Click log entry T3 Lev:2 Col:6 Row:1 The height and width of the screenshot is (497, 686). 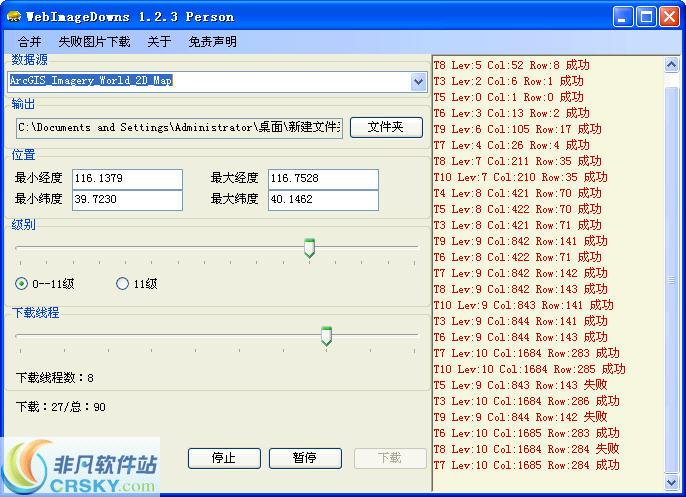(x=508, y=81)
